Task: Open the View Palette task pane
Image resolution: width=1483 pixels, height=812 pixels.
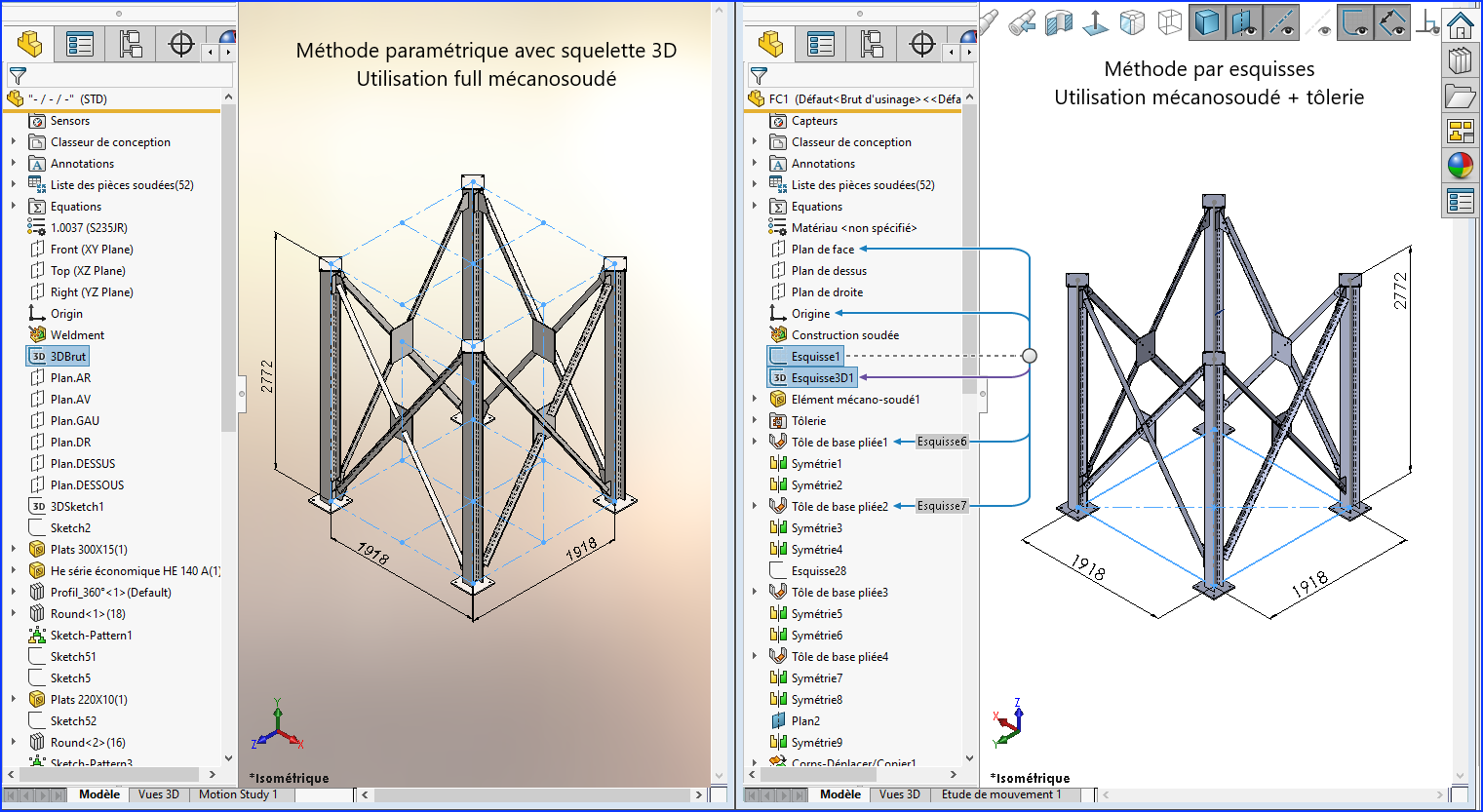Action: coord(1461,131)
